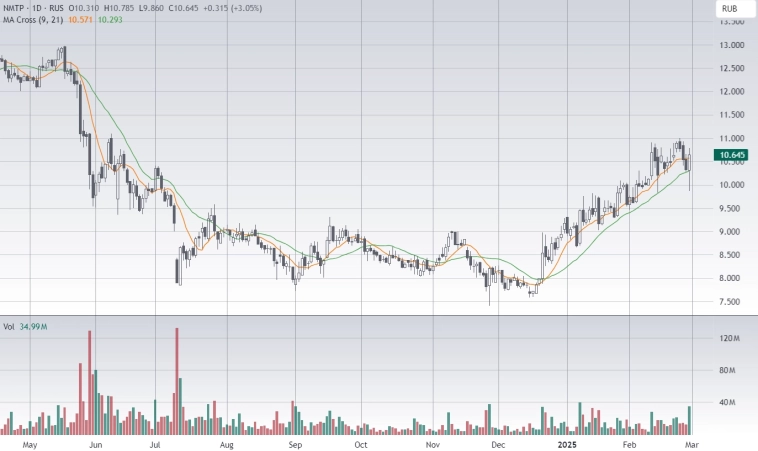Viewport: 758px width, 451px height.
Task: Click the 11.000 price axis label
Action: coord(732,138)
